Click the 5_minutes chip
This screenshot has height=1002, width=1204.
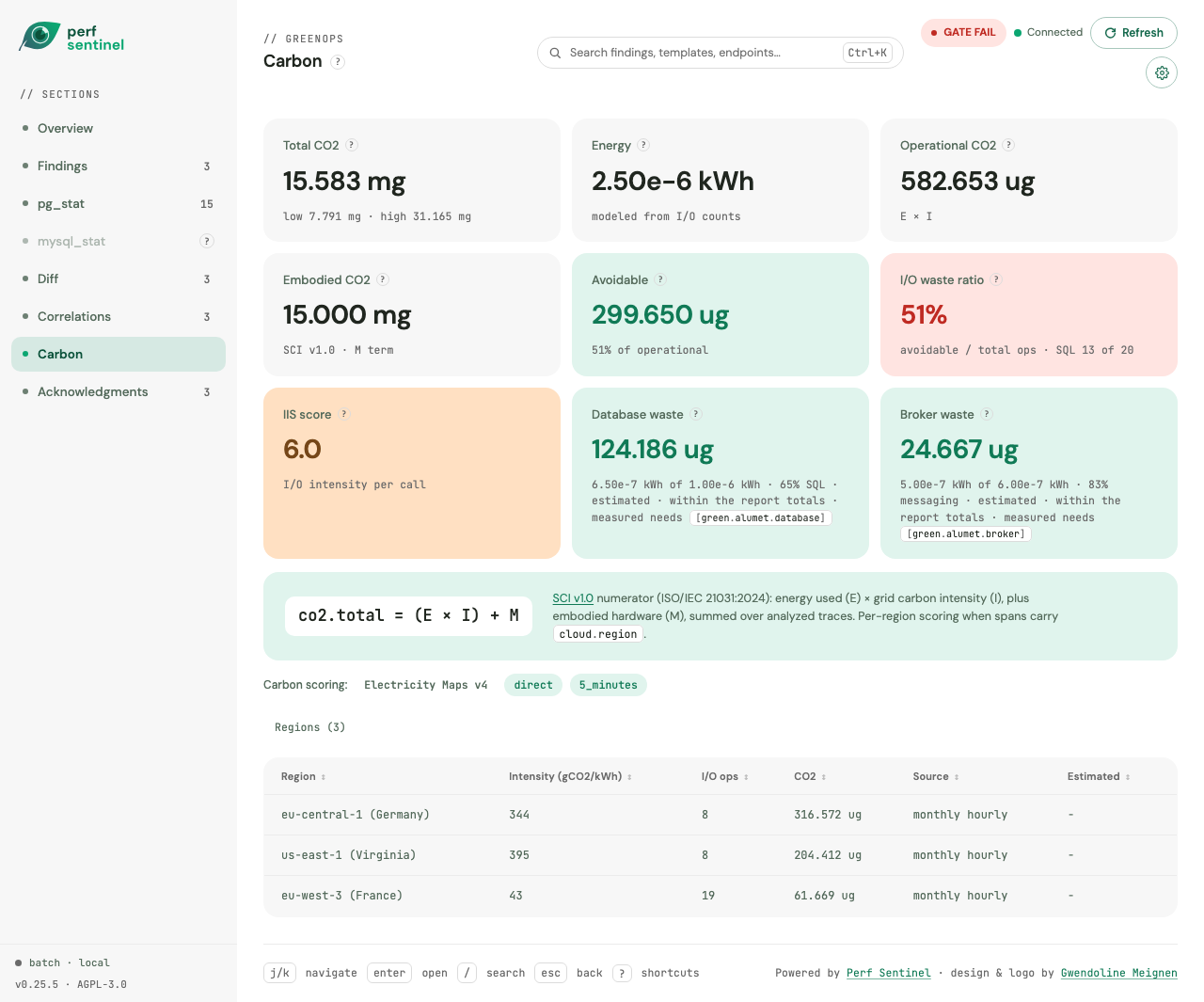pos(609,685)
